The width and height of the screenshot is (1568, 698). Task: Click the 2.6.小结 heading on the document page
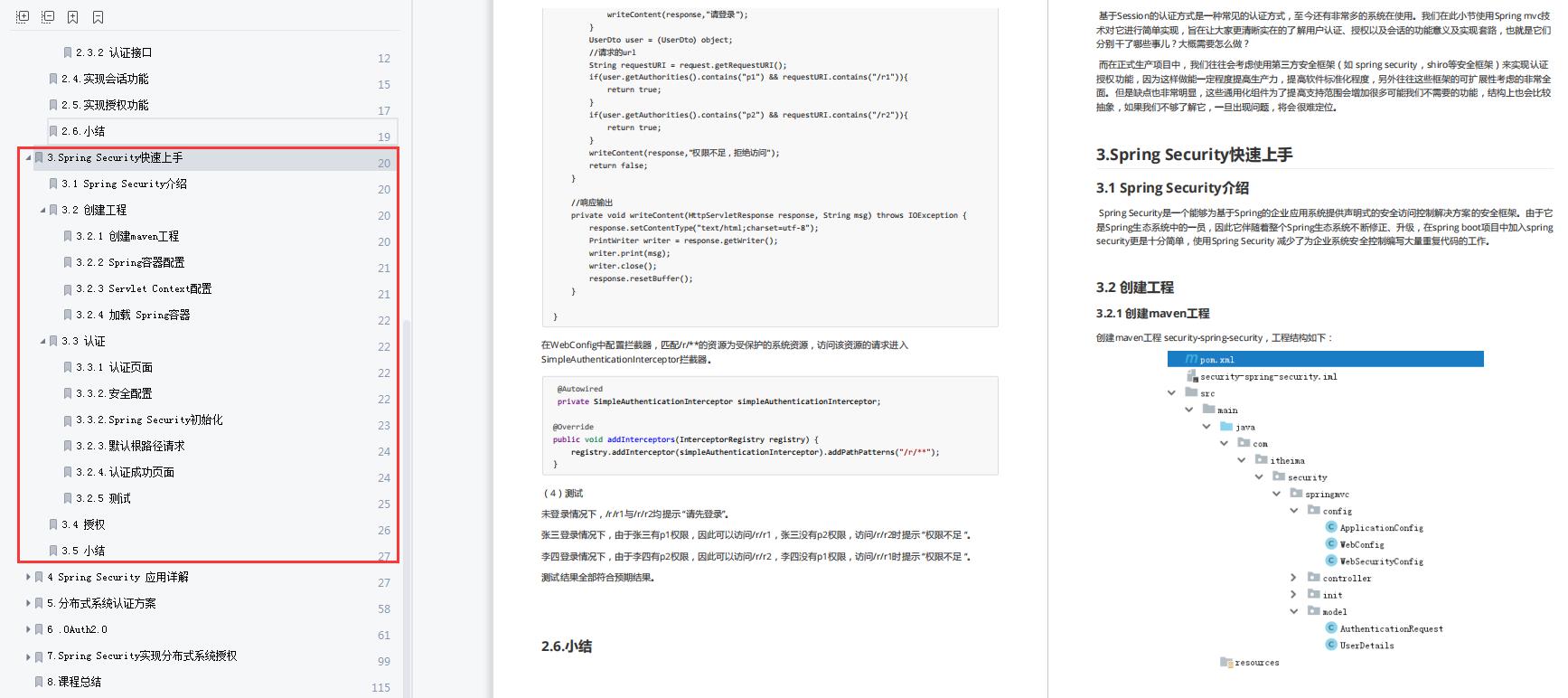[x=567, y=646]
